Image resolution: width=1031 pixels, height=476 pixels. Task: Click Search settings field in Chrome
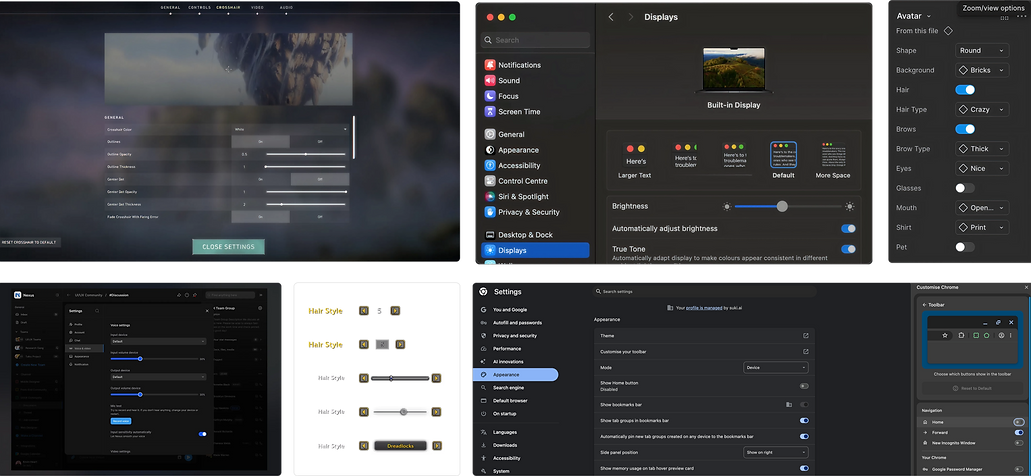coord(704,291)
